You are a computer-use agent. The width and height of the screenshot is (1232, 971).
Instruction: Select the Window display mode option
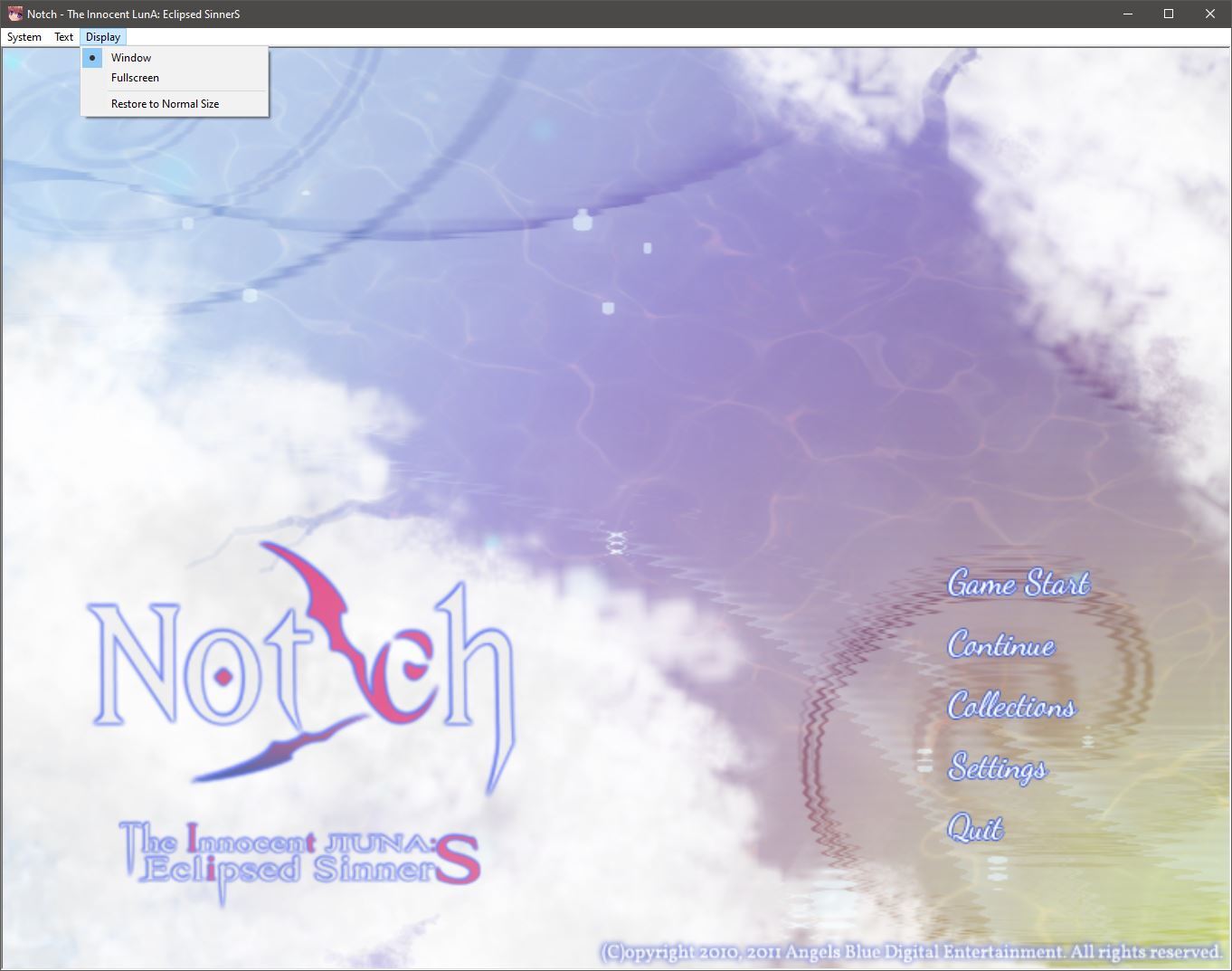pos(175,57)
